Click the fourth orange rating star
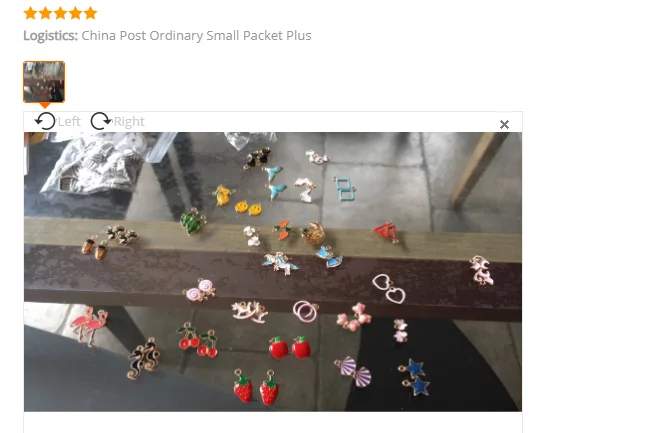This screenshot has height=433, width=664. (75, 13)
